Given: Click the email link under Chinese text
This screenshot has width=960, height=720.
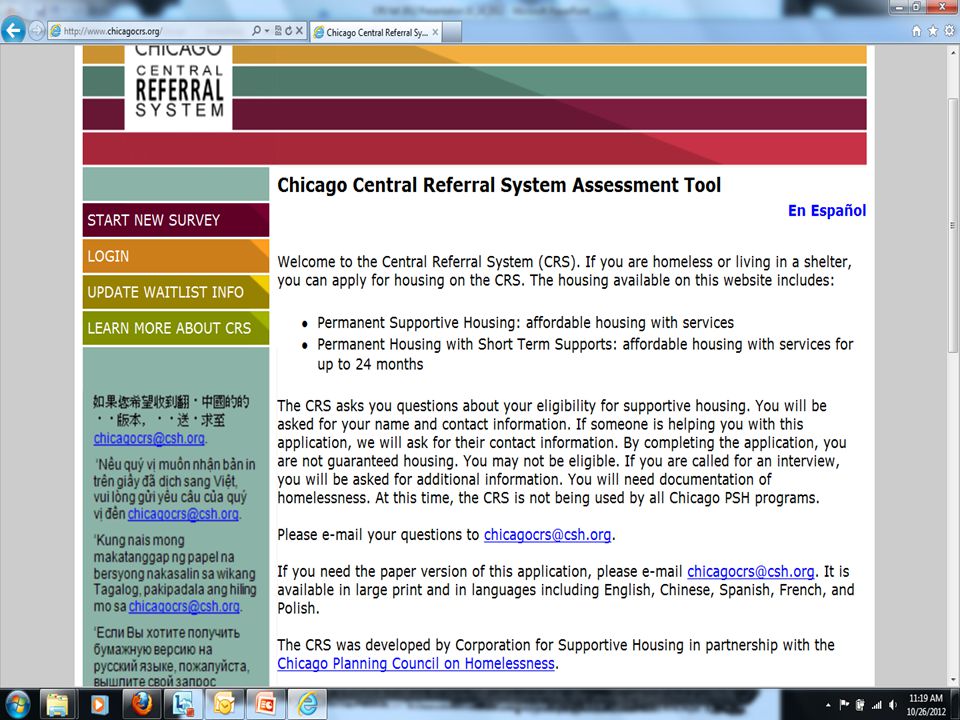Looking at the screenshot, I should 149,438.
